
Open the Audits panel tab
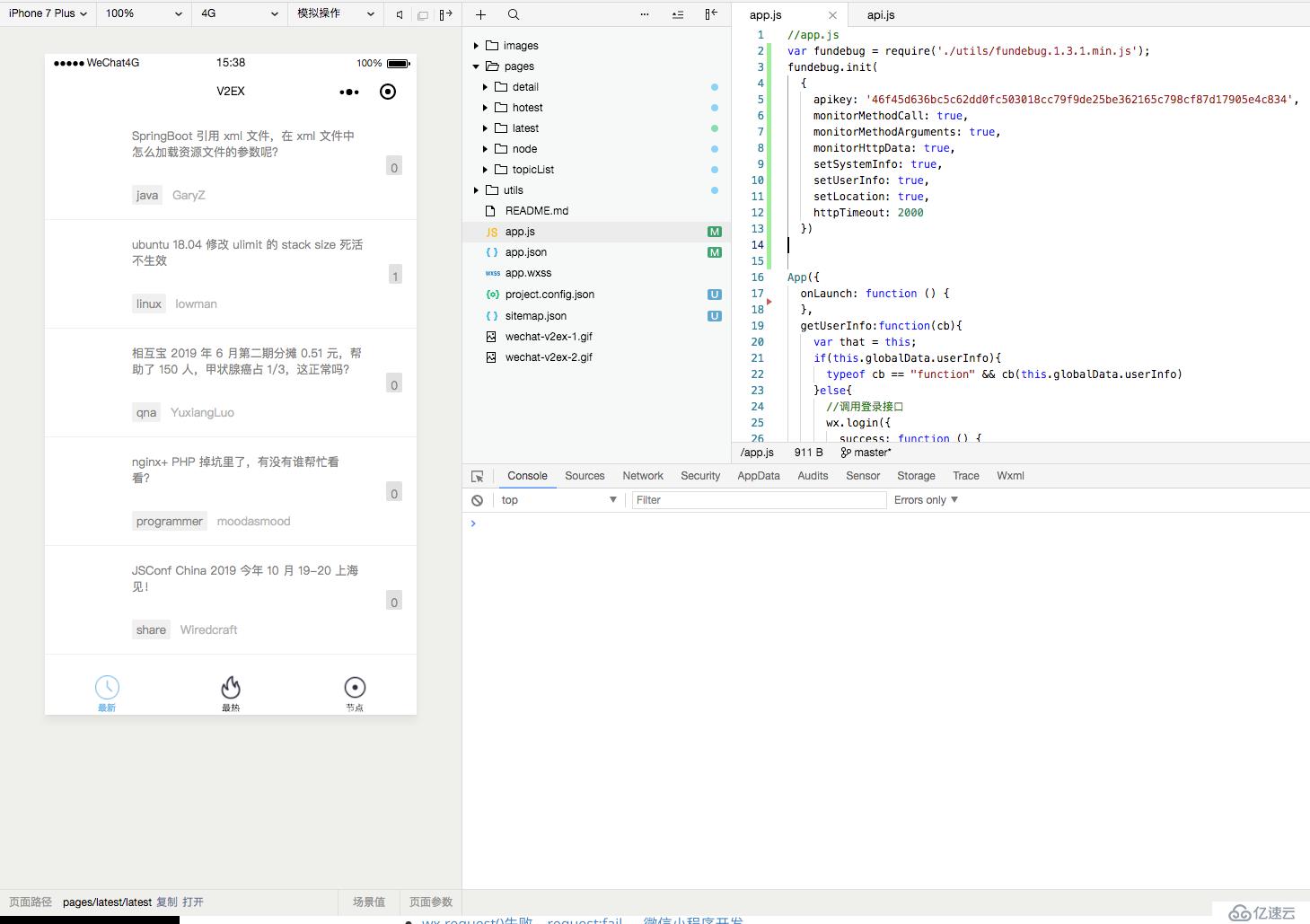[x=813, y=476]
